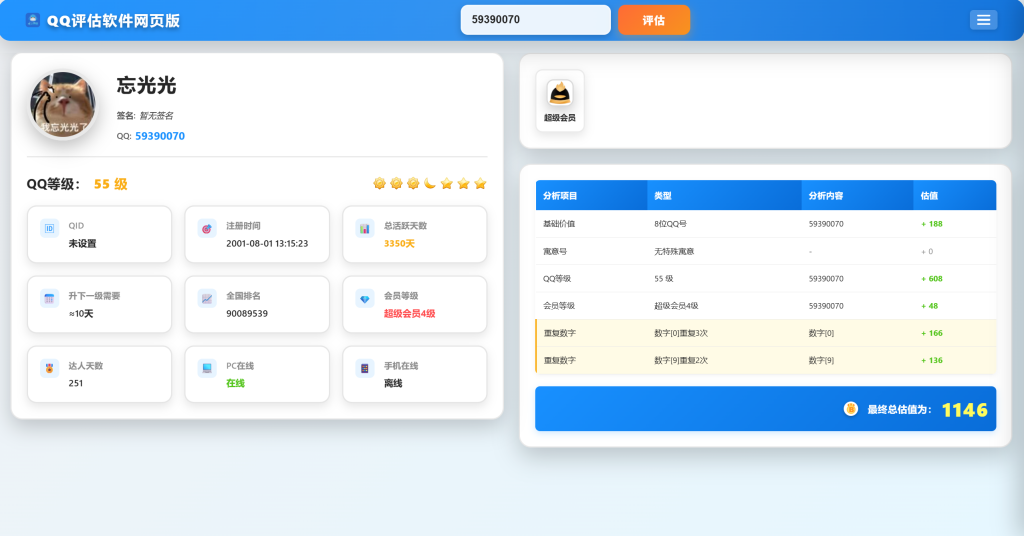Click the last star level icon

(x=480, y=183)
